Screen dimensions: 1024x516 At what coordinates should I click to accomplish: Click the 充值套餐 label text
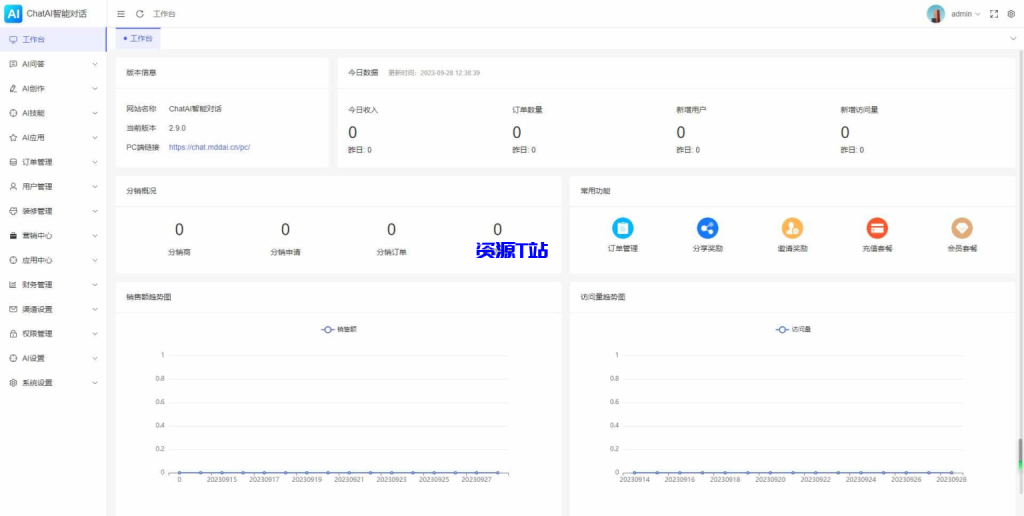tap(877, 249)
